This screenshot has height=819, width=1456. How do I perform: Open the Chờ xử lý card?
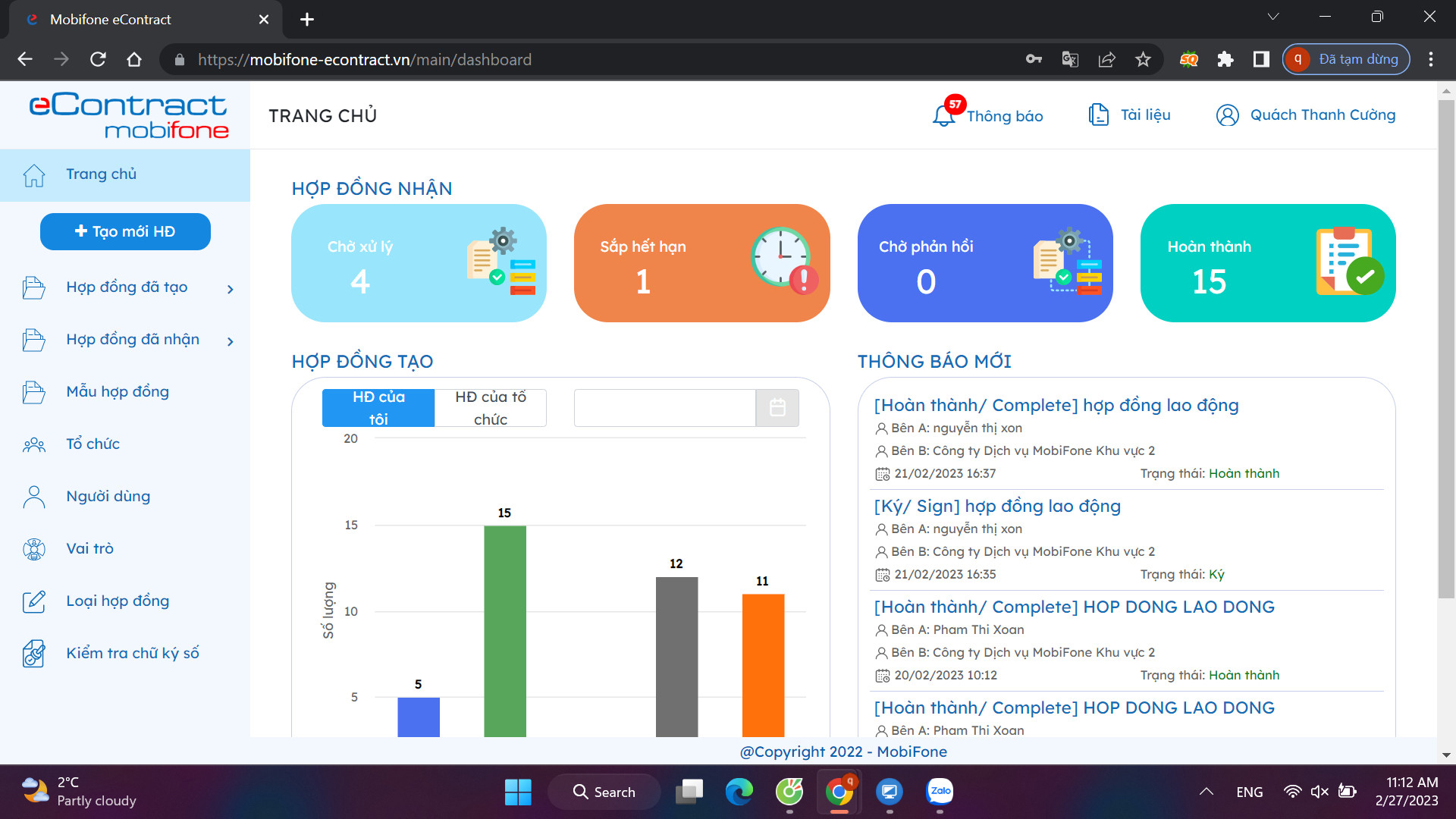point(419,263)
